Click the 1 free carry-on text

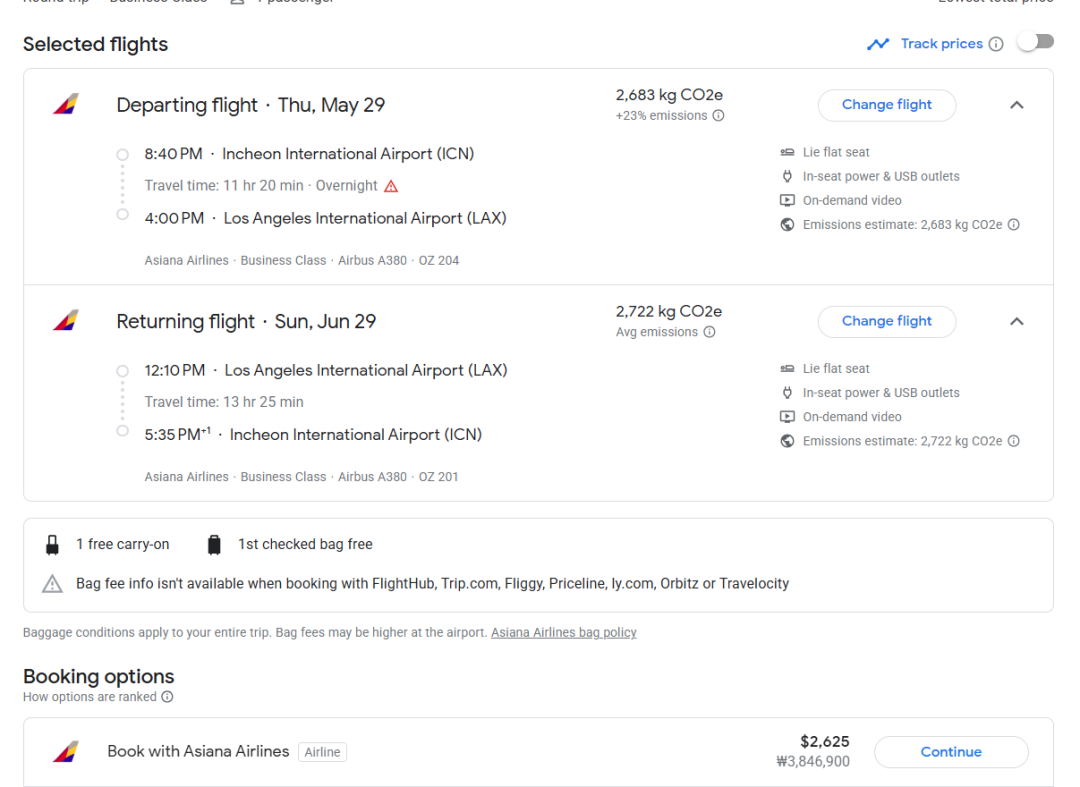123,544
